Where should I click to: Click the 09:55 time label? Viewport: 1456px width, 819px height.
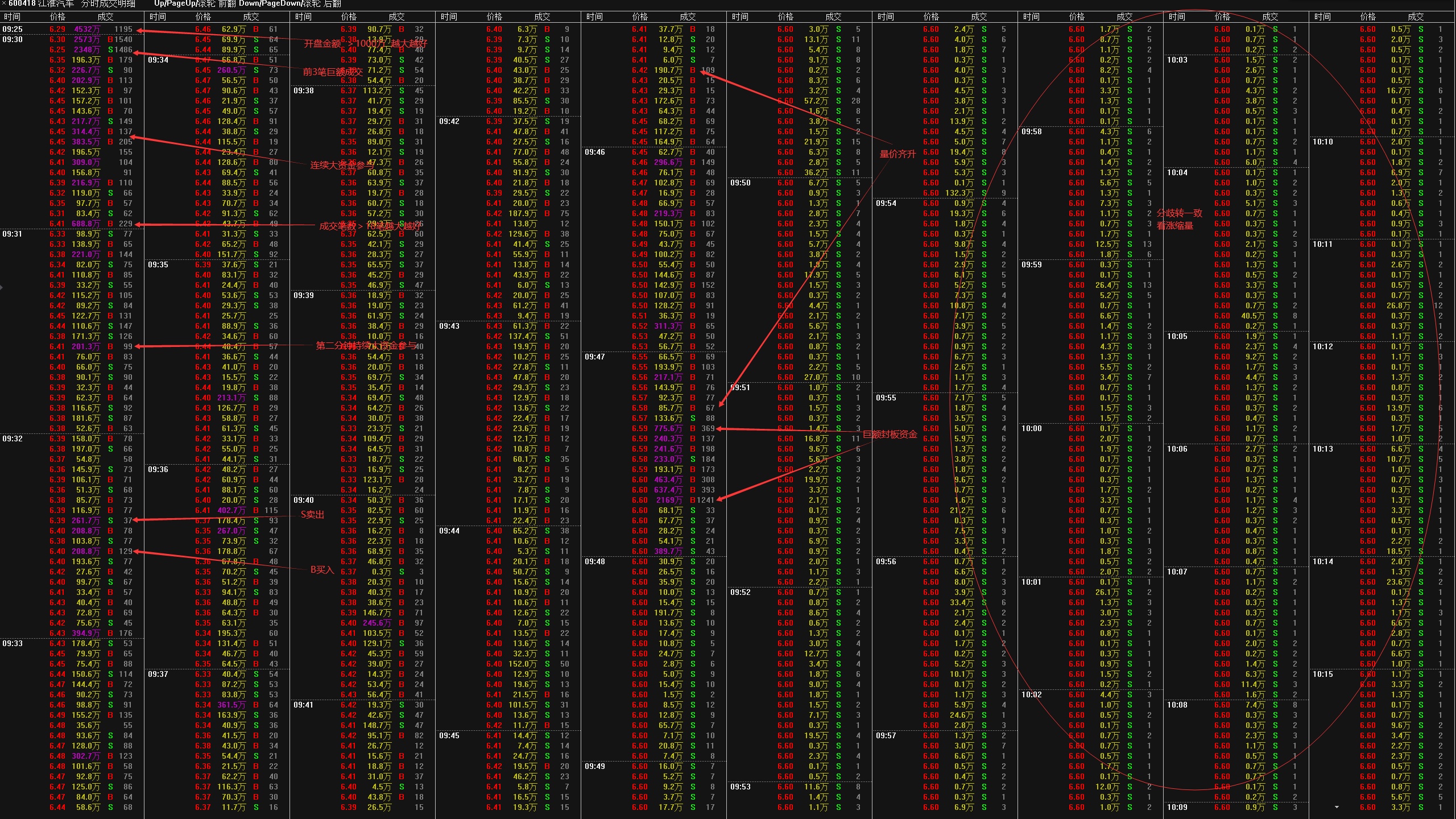click(886, 398)
